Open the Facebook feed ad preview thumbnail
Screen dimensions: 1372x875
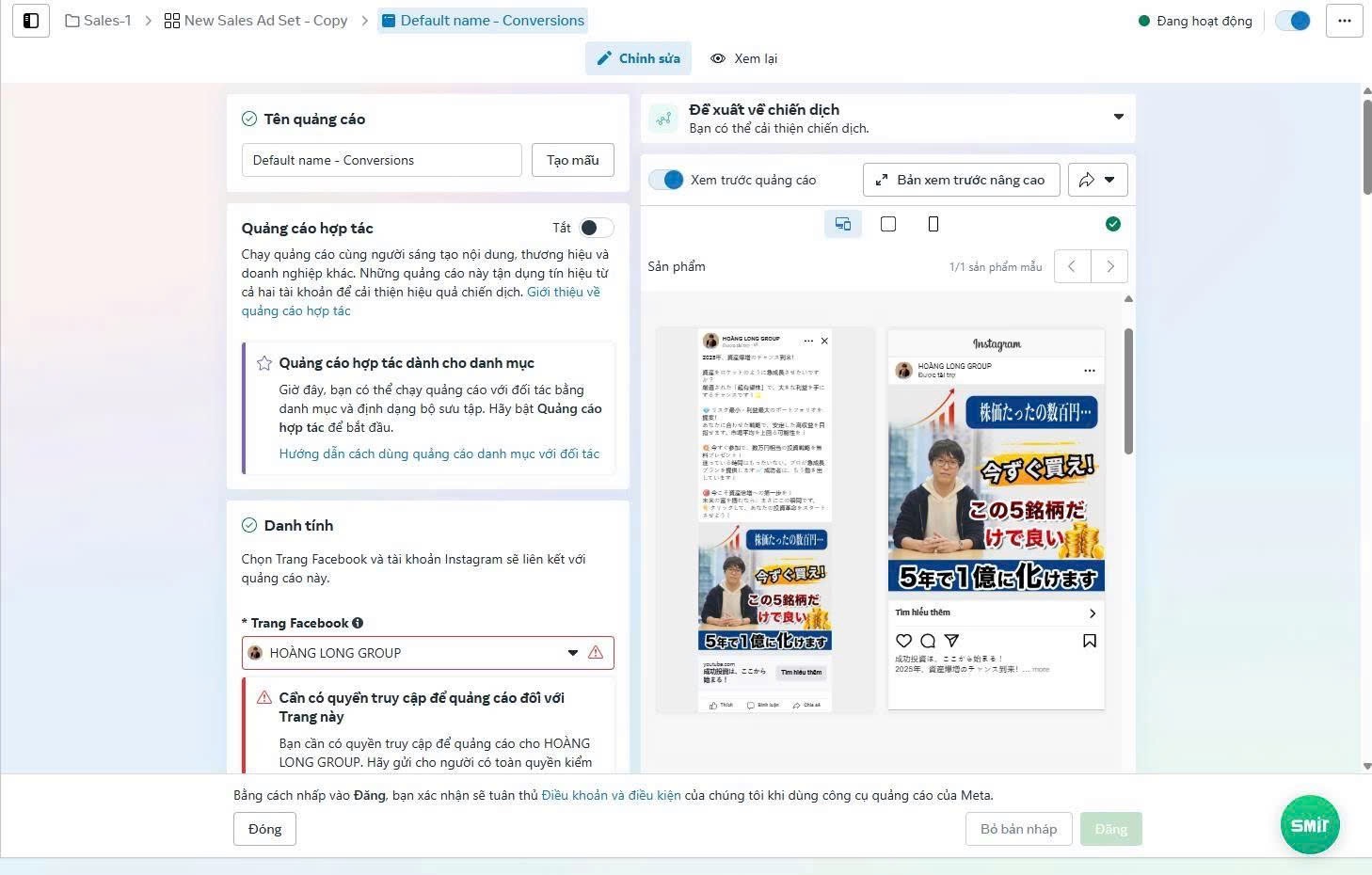[765, 520]
